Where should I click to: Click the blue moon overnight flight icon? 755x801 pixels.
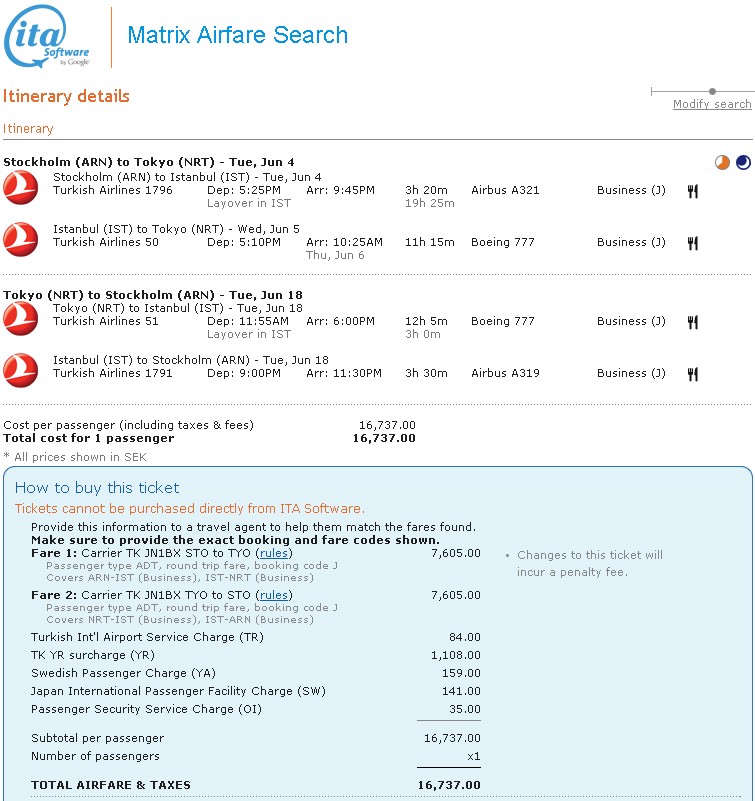tap(742, 162)
